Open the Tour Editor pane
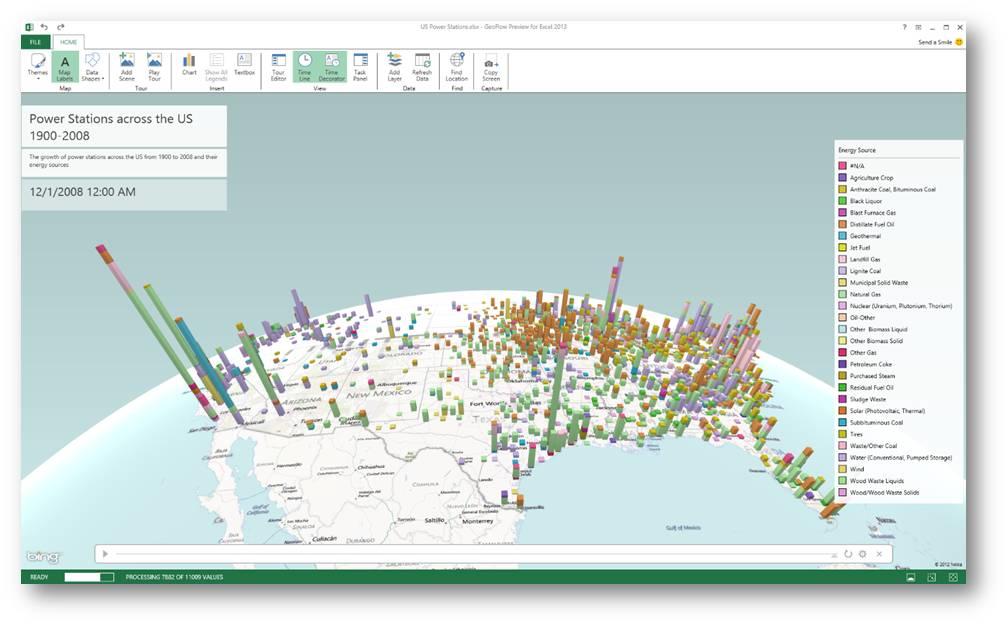The width and height of the screenshot is (1008, 626). [x=279, y=66]
